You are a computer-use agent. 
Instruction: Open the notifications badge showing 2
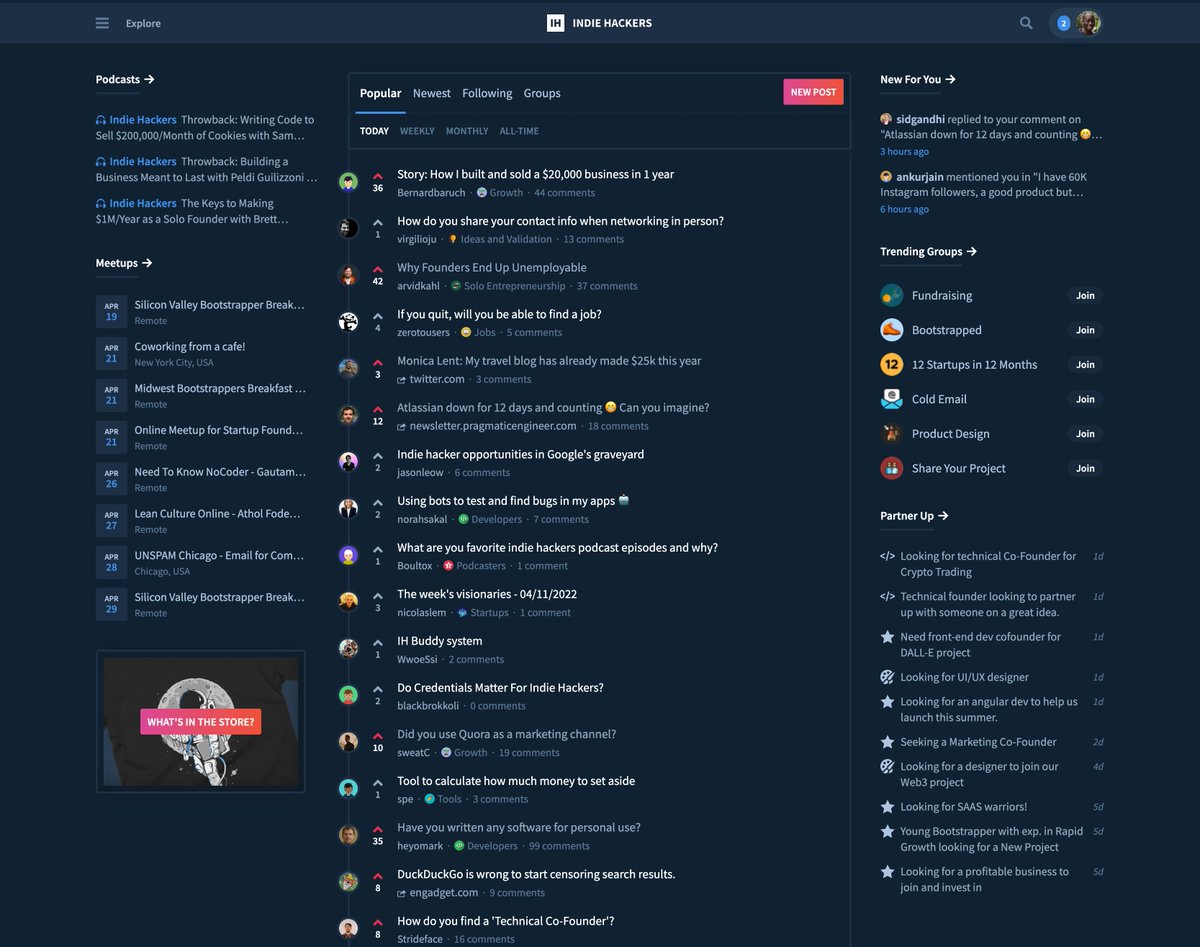tap(1063, 23)
